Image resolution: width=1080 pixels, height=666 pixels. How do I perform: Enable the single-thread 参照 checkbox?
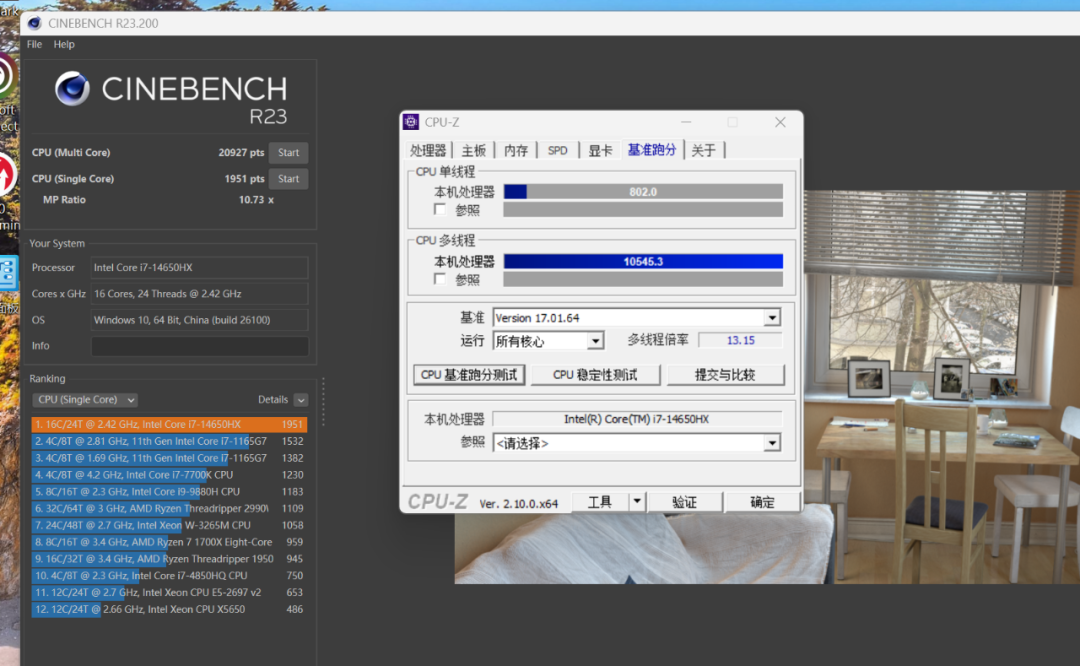[x=440, y=209]
